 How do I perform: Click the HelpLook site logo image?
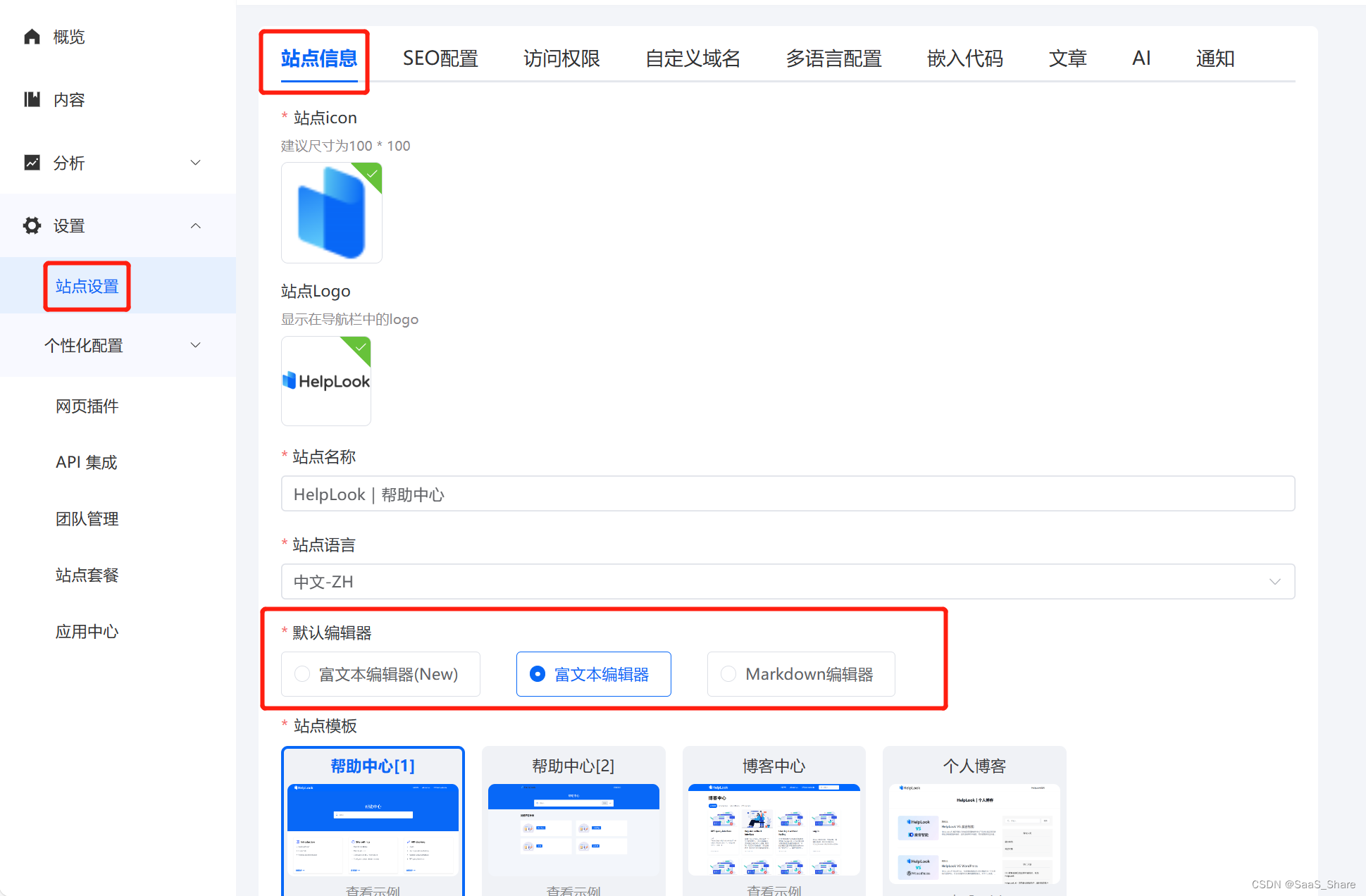point(326,381)
